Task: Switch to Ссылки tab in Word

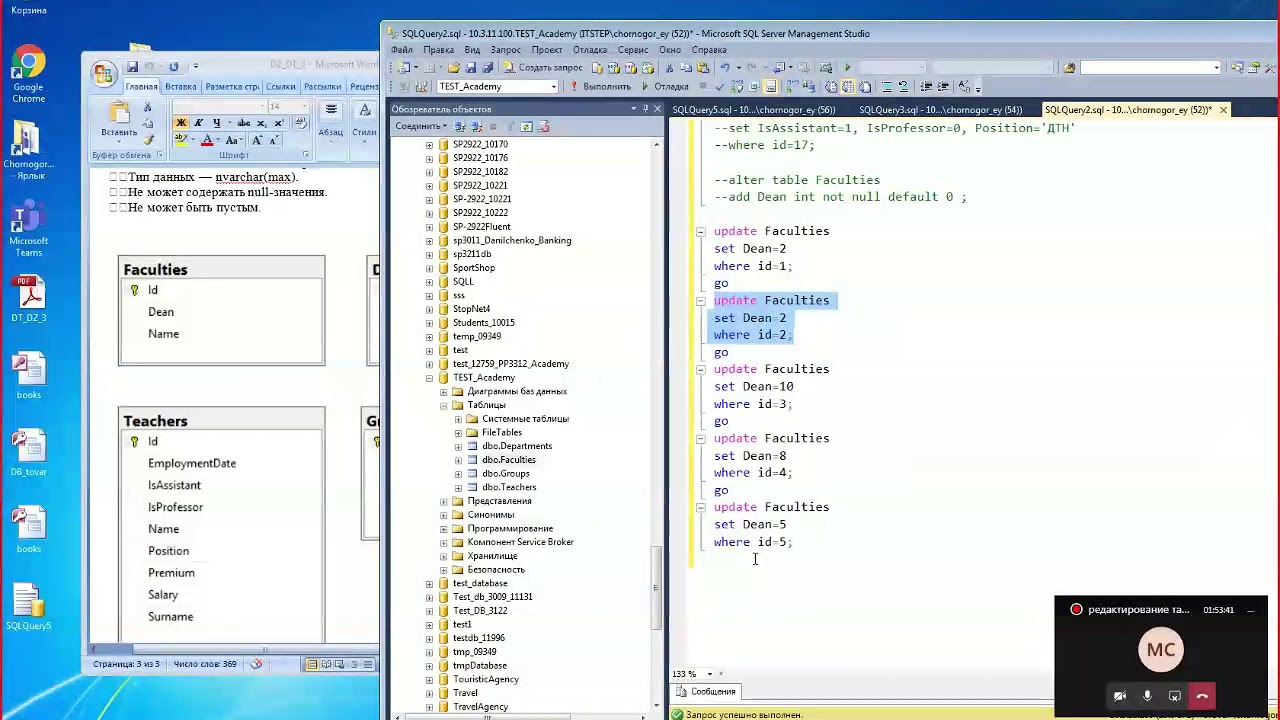Action: tap(281, 87)
